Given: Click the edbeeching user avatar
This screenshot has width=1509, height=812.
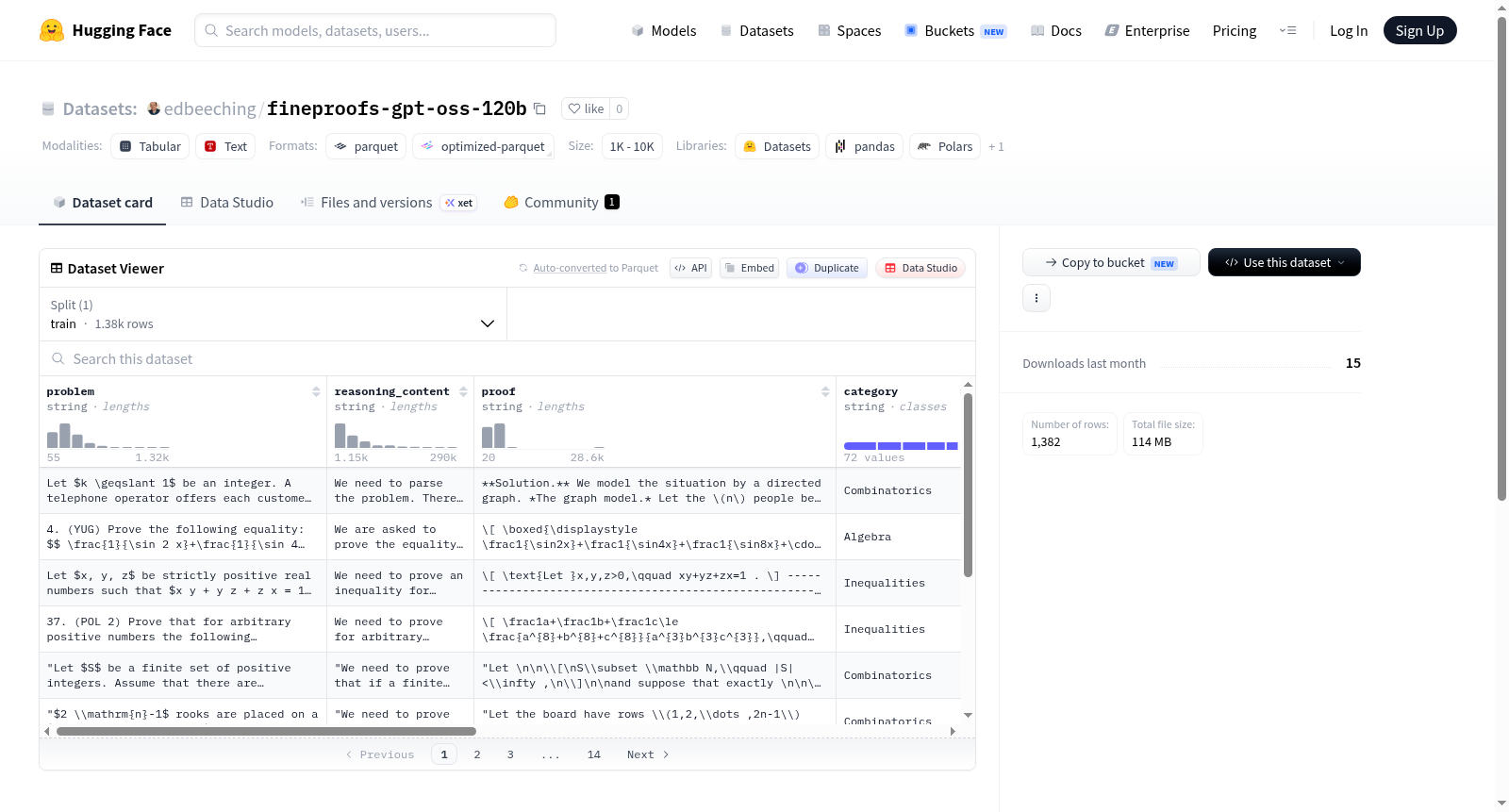Looking at the screenshot, I should pos(154,108).
